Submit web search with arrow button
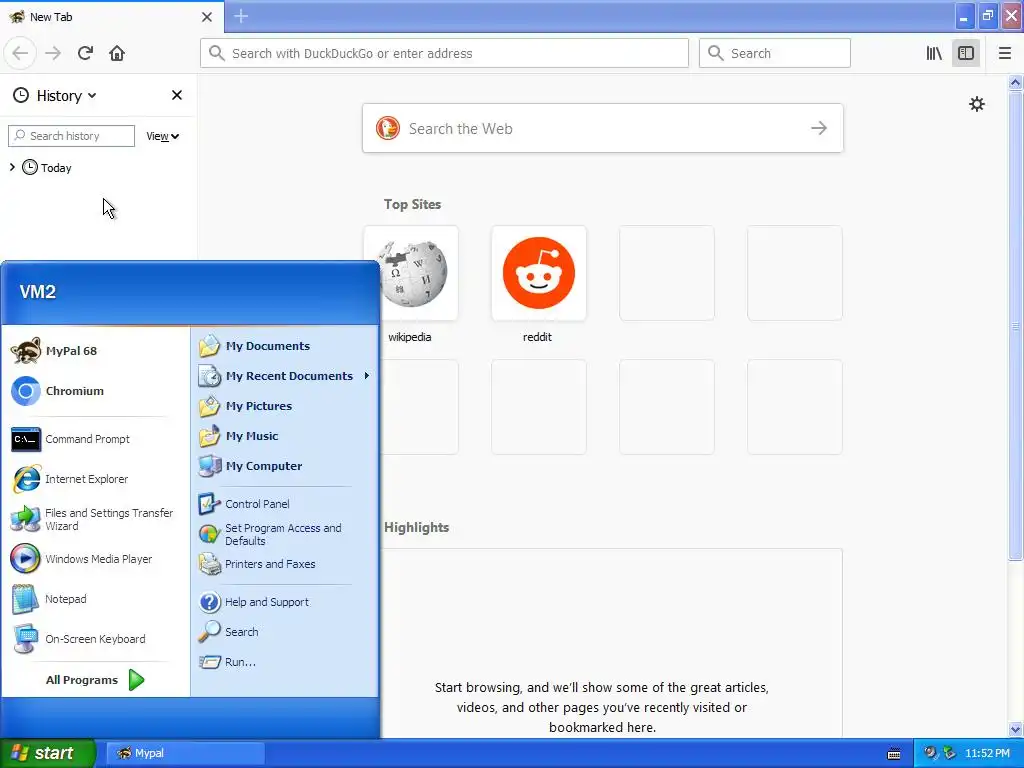 pyautogui.click(x=818, y=128)
